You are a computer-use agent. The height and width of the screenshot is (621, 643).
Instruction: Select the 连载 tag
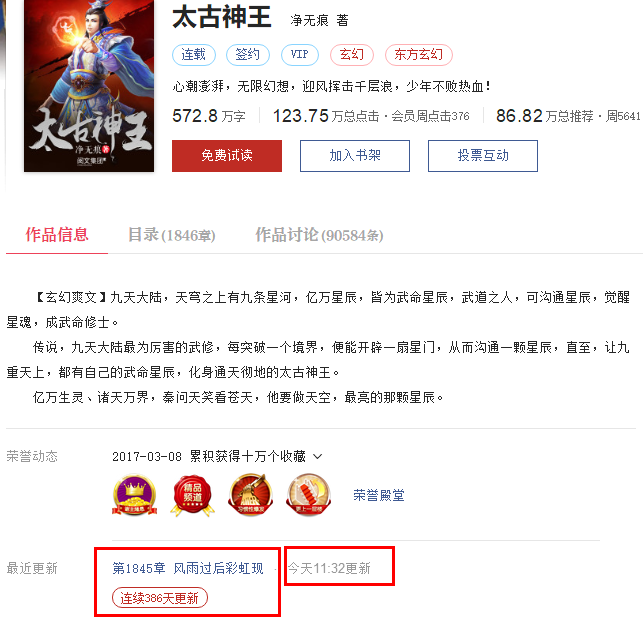(194, 55)
